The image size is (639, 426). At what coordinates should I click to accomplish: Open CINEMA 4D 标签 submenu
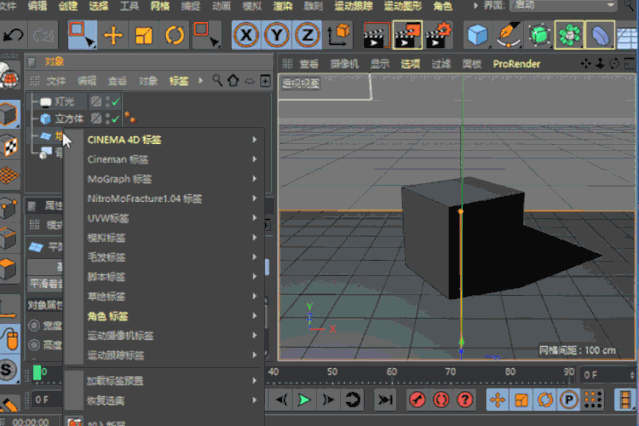point(164,140)
